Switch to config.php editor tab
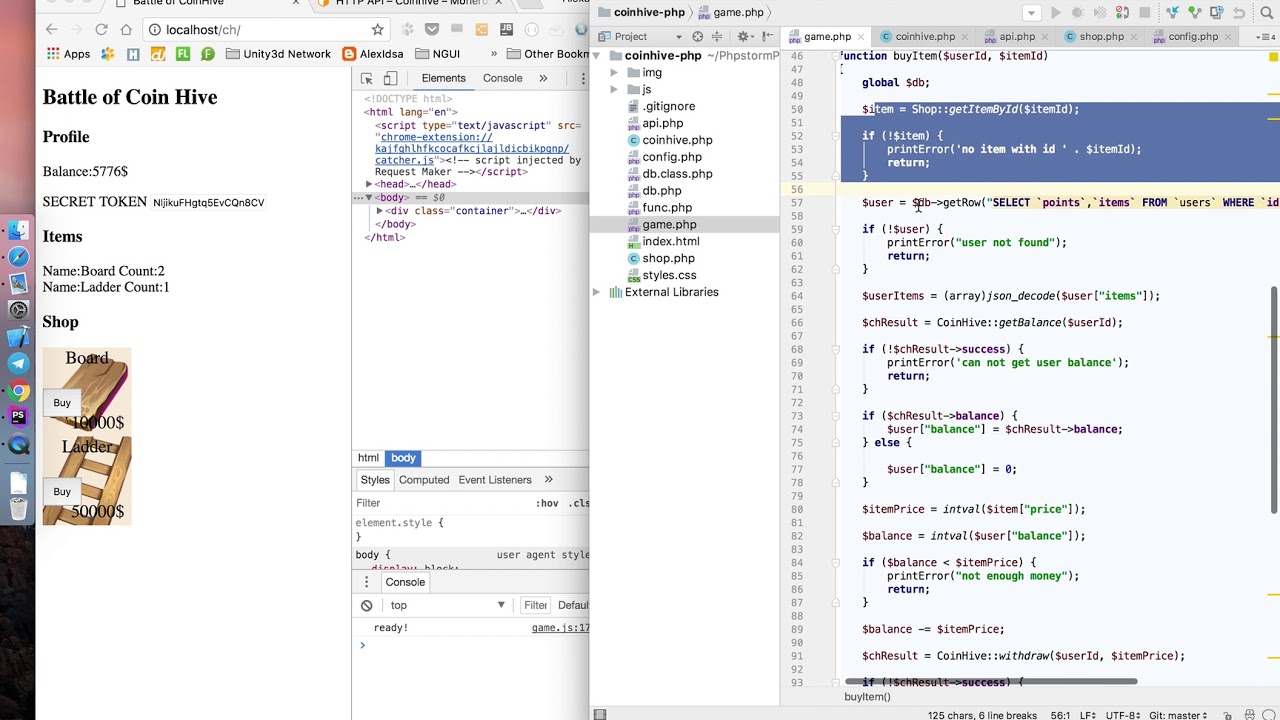This screenshot has height=720, width=1280. [x=1192, y=37]
